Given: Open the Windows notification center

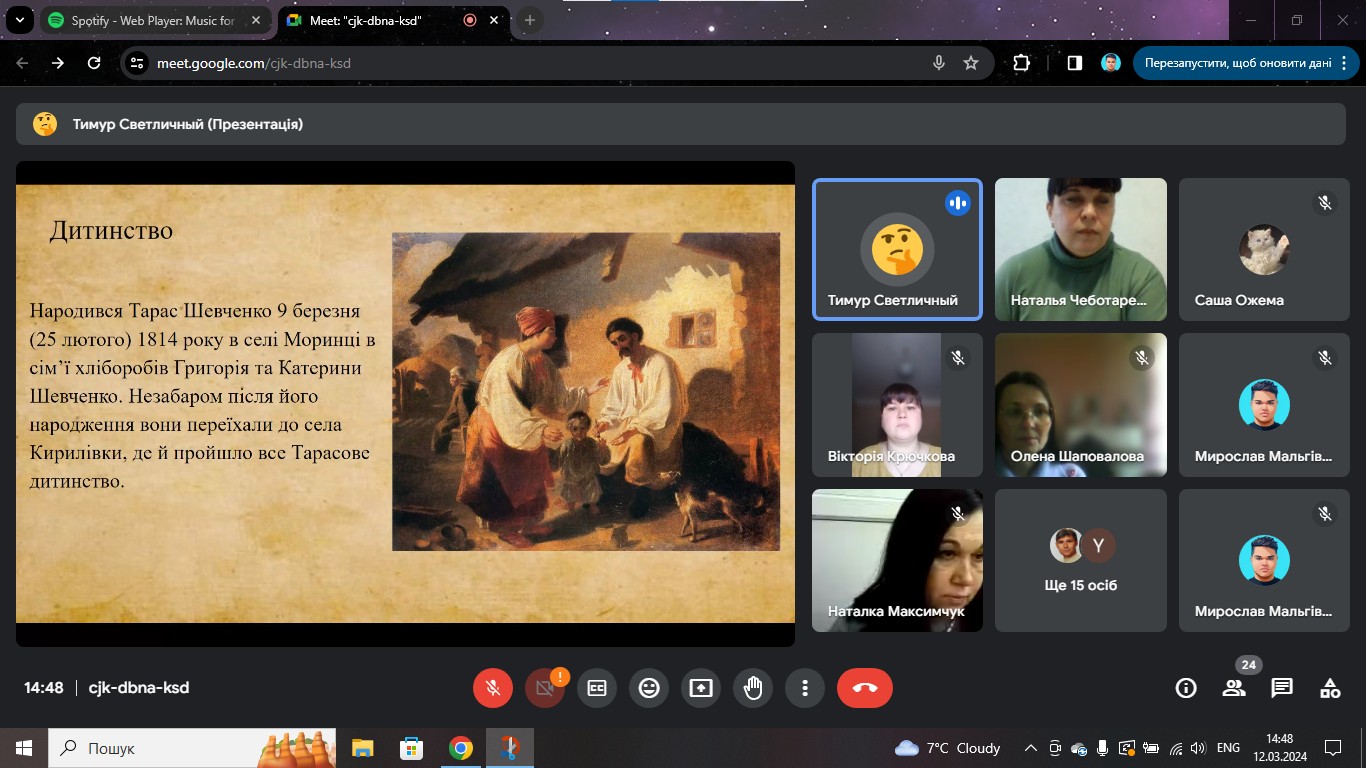Looking at the screenshot, I should [x=1332, y=748].
